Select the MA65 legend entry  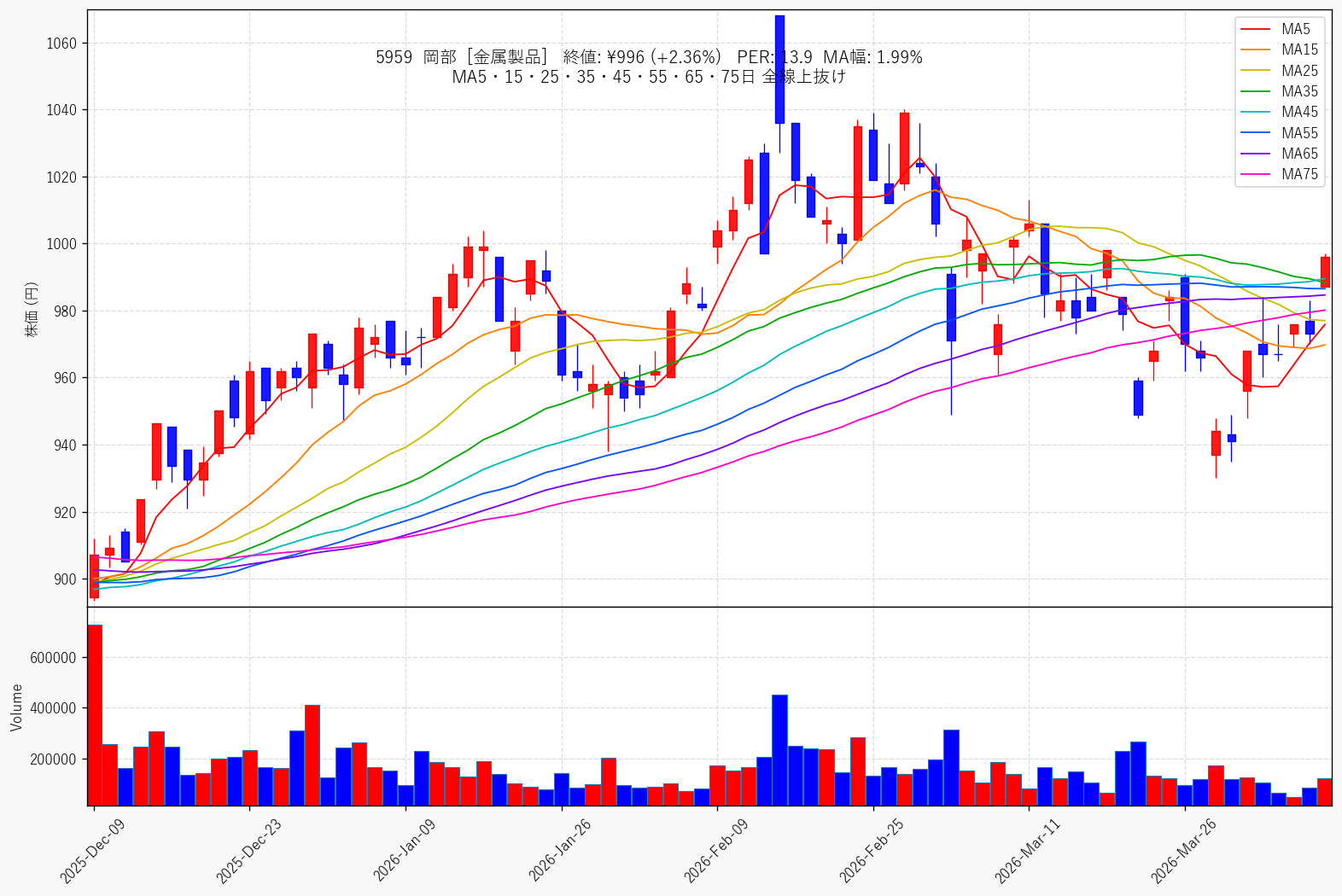(x=1280, y=154)
